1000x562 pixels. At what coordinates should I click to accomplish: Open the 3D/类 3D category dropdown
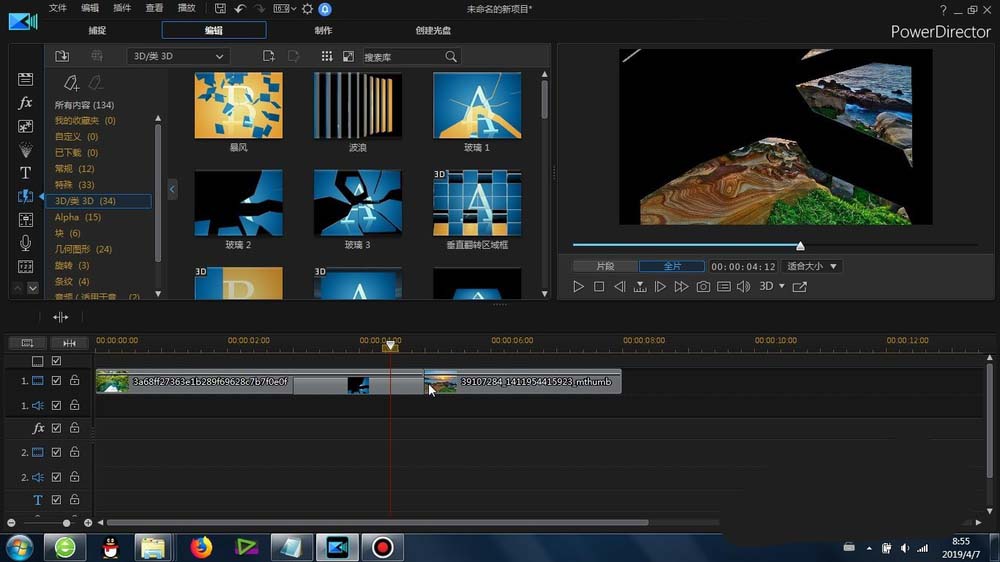[178, 57]
